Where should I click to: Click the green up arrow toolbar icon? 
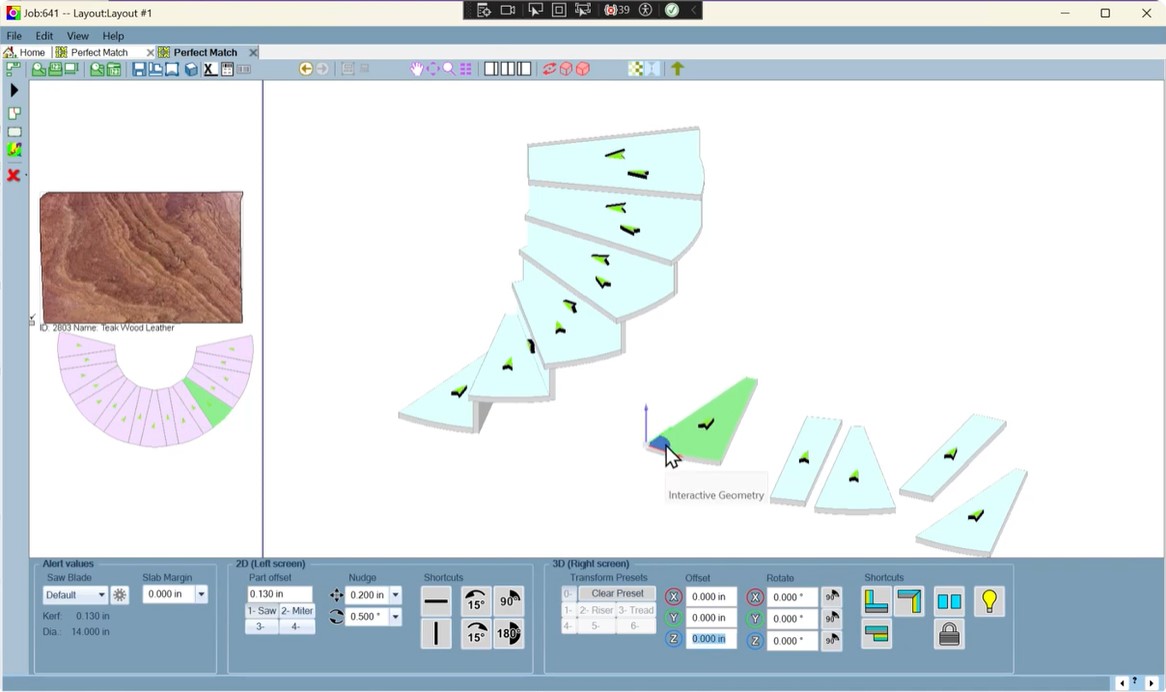tap(678, 69)
